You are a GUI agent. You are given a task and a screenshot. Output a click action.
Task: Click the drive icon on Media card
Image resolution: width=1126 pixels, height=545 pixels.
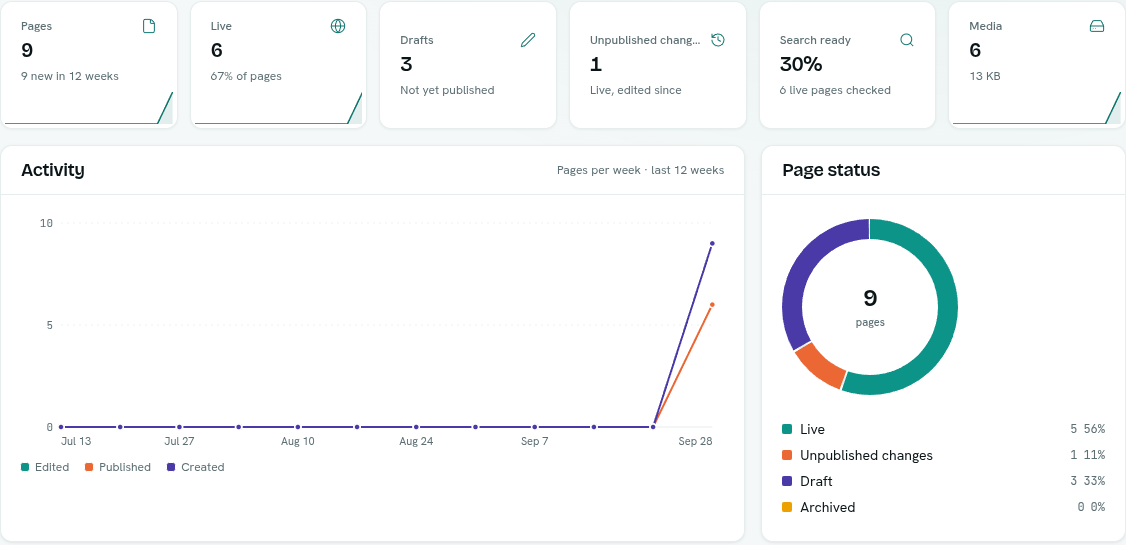pyautogui.click(x=1097, y=26)
